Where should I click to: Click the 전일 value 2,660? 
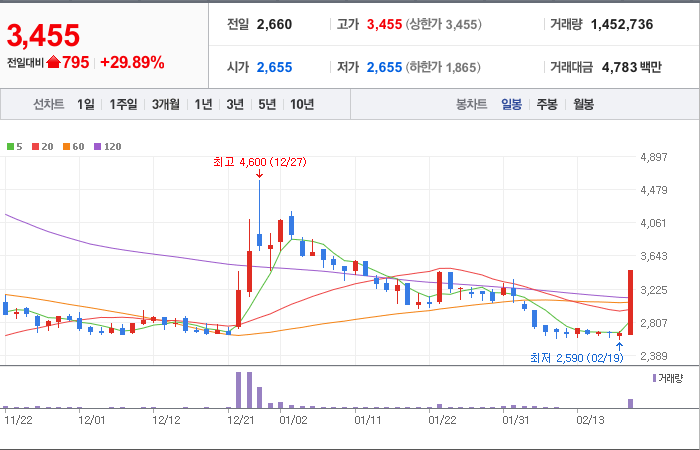point(274,24)
